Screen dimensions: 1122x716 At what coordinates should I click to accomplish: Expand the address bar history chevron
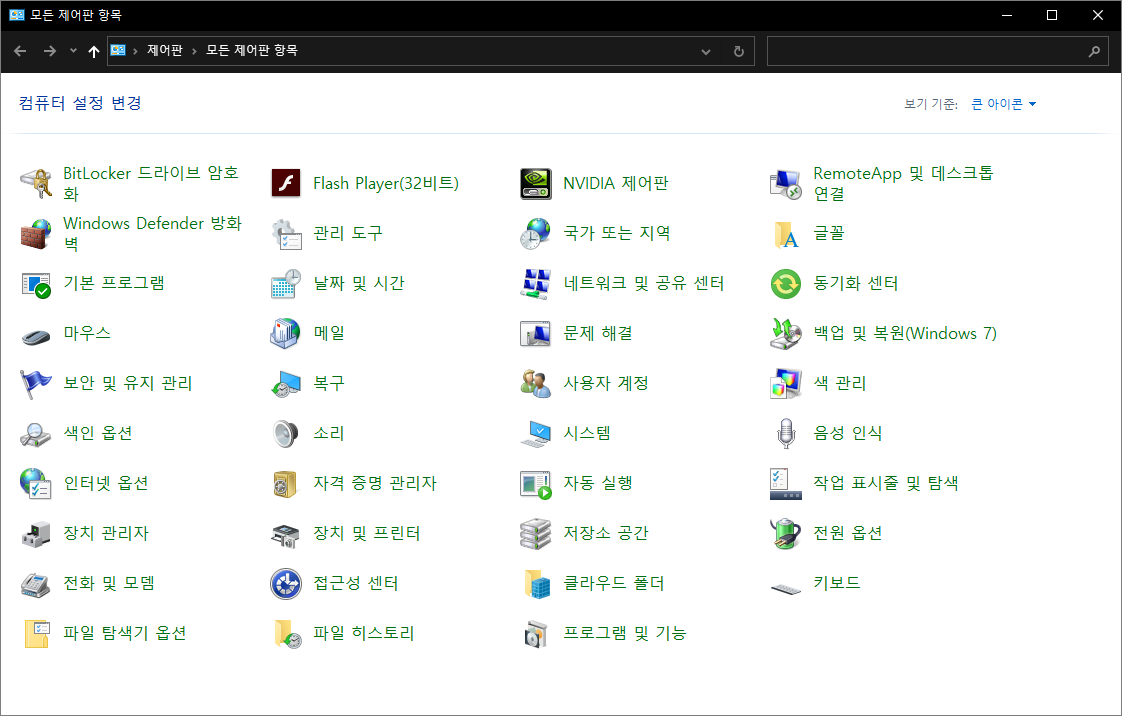pyautogui.click(x=706, y=52)
